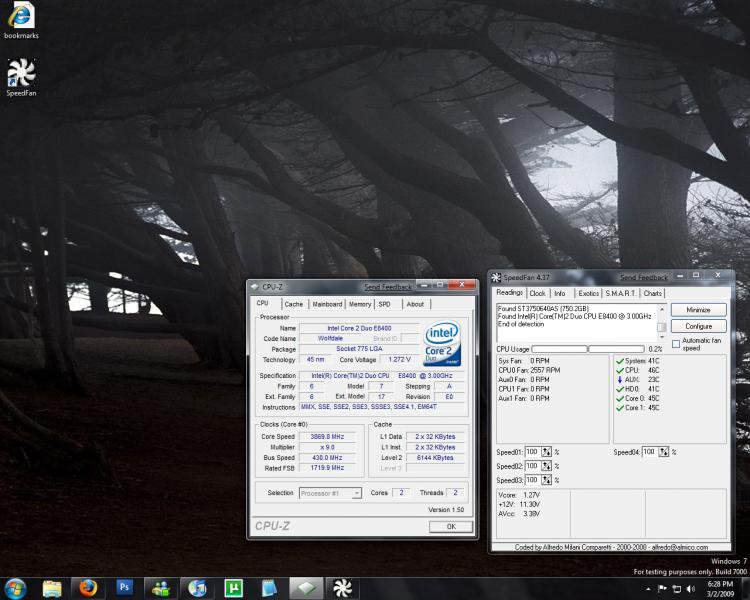Viewport: 750px width, 600px height.
Task: Open Windows Explorer from the taskbar
Action: [x=52, y=588]
